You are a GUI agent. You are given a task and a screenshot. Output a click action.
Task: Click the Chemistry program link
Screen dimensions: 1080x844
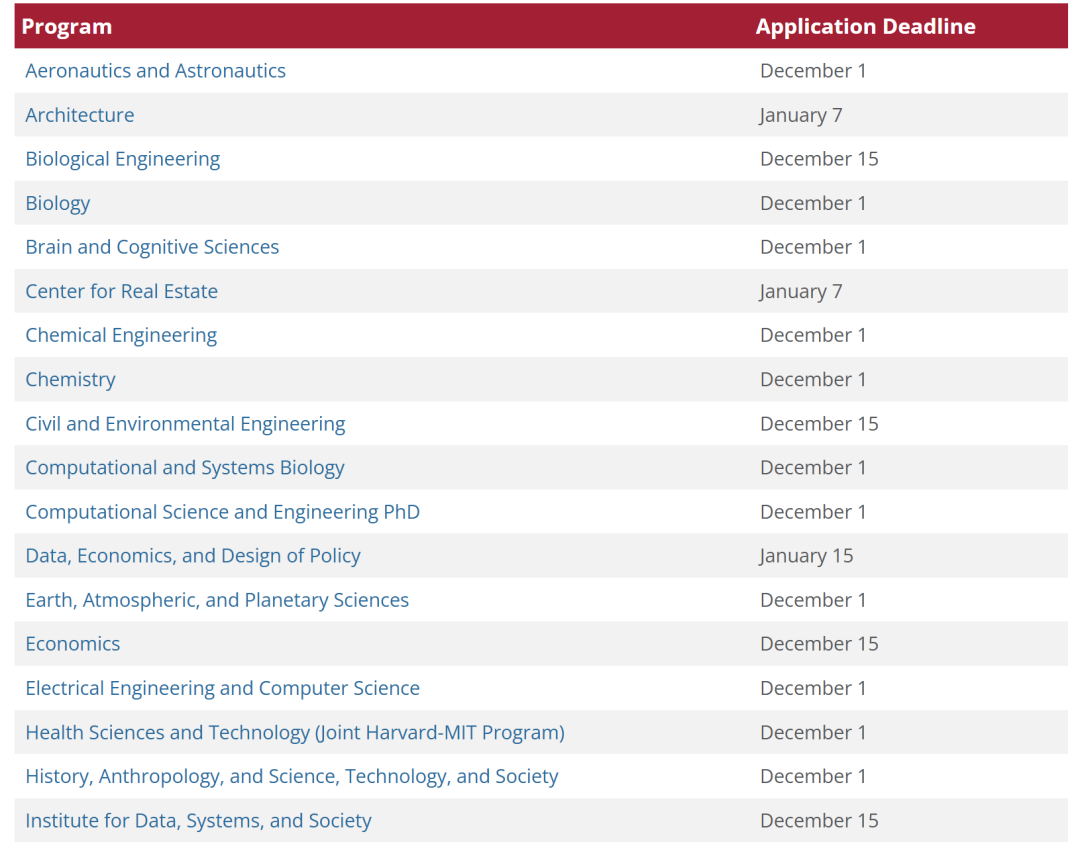tap(70, 379)
